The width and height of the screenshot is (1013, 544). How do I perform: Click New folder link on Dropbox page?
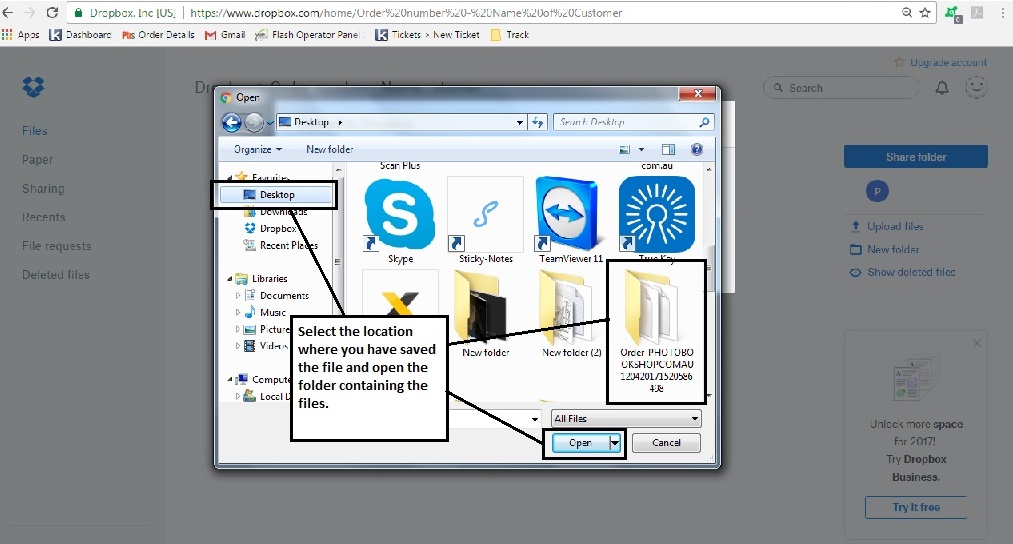[x=884, y=249]
